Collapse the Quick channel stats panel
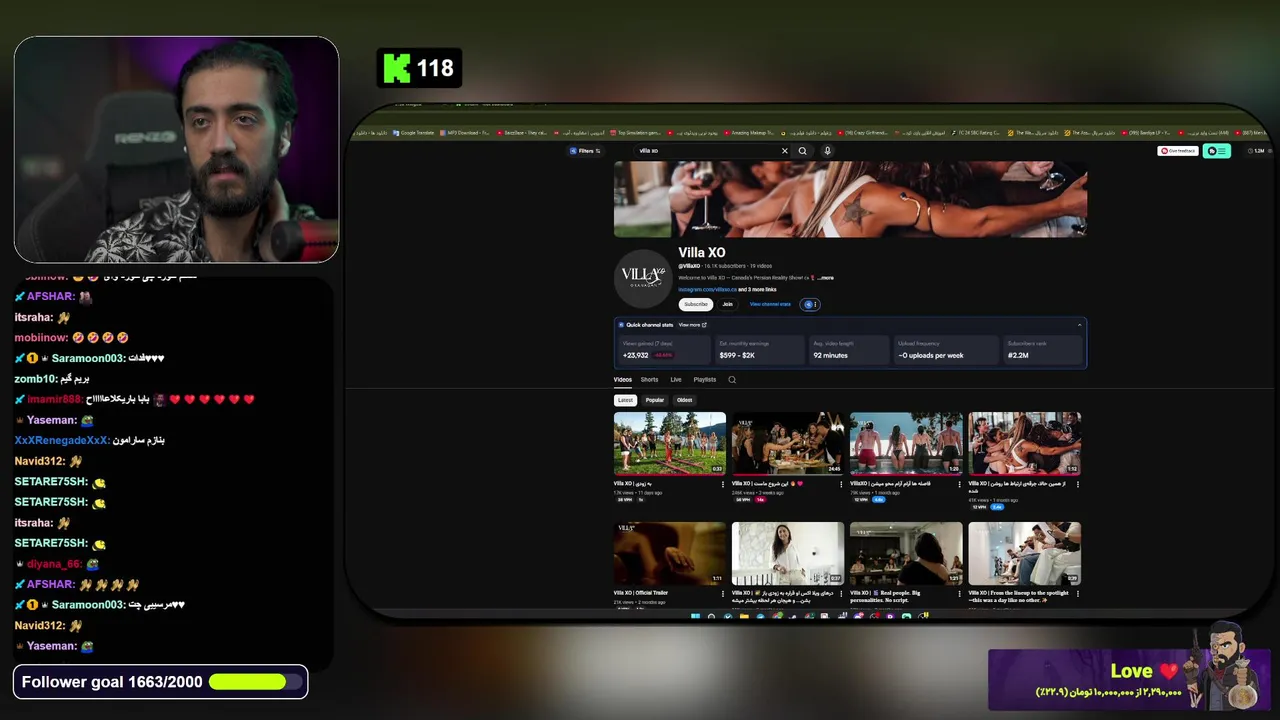 tap(1079, 325)
